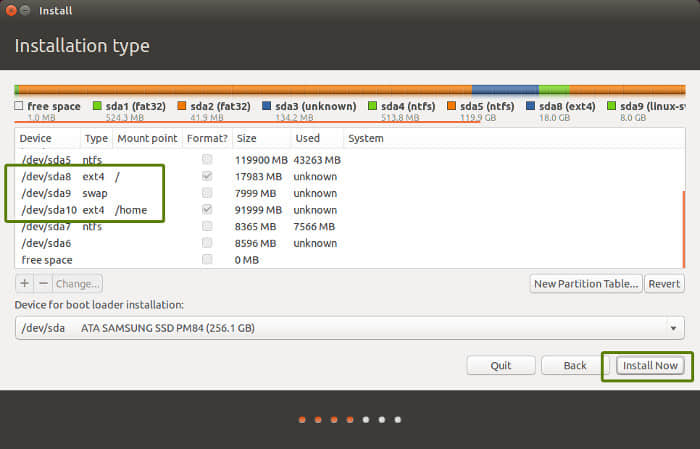Sort the table by Size column header
Image resolution: width=700 pixels, height=449 pixels.
[x=247, y=139]
